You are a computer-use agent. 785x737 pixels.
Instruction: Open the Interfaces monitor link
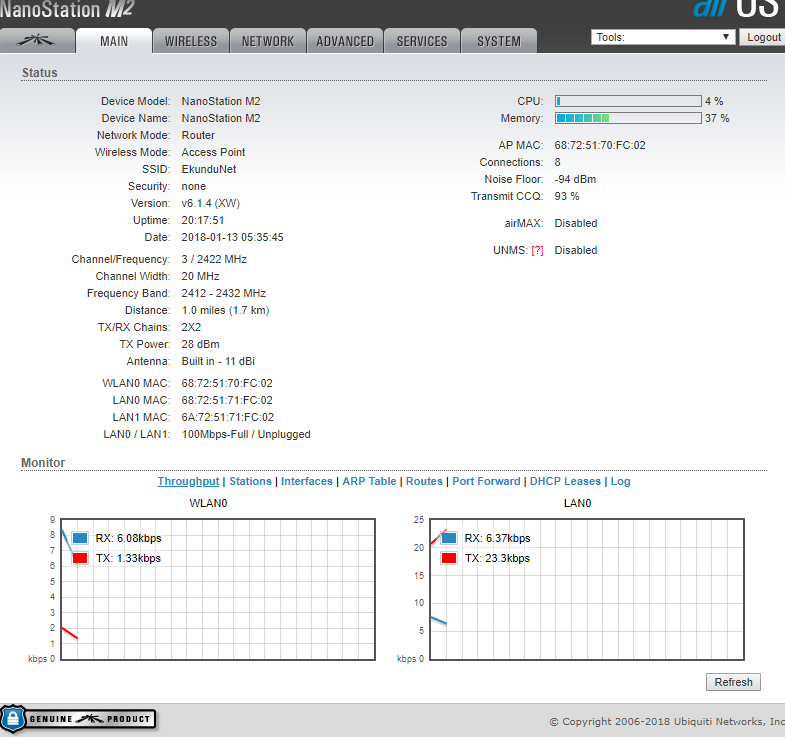(x=306, y=481)
